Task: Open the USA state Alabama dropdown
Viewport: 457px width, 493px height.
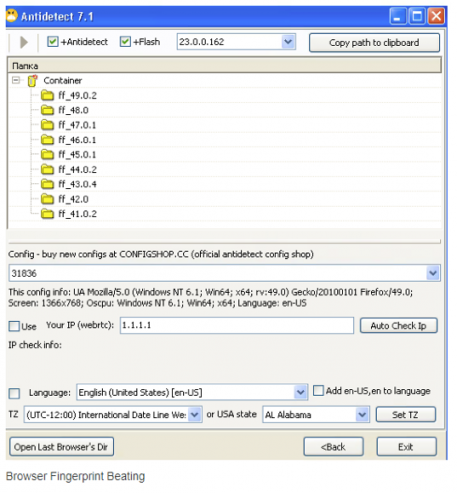Action: 362,415
